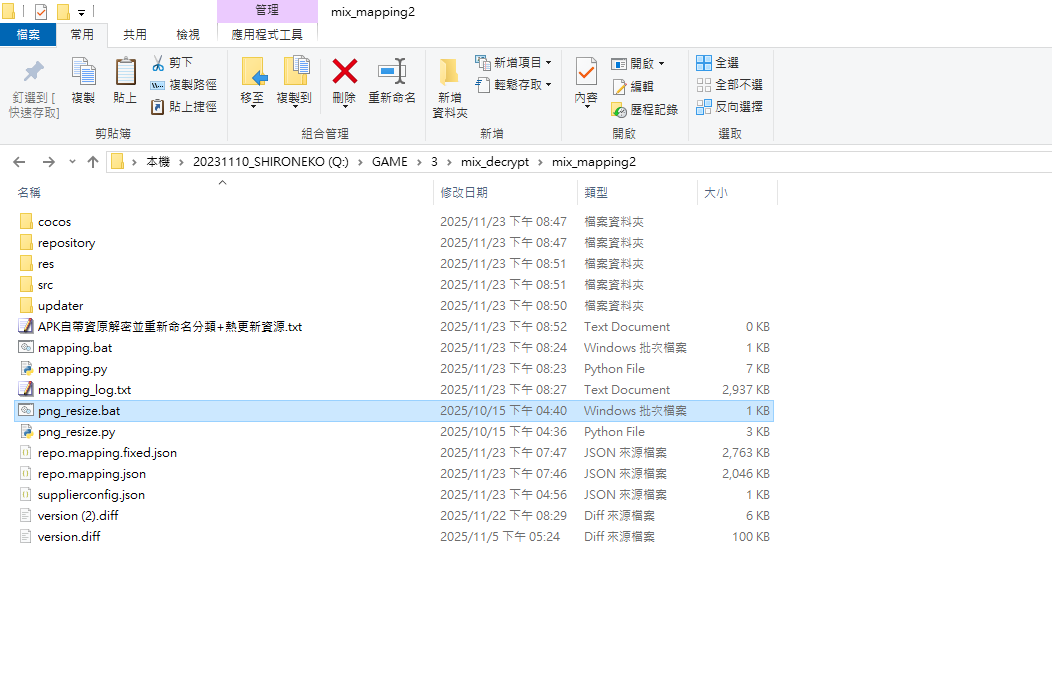Click 反向選擇 to invert selection
This screenshot has height=676, width=1052.
click(x=729, y=106)
